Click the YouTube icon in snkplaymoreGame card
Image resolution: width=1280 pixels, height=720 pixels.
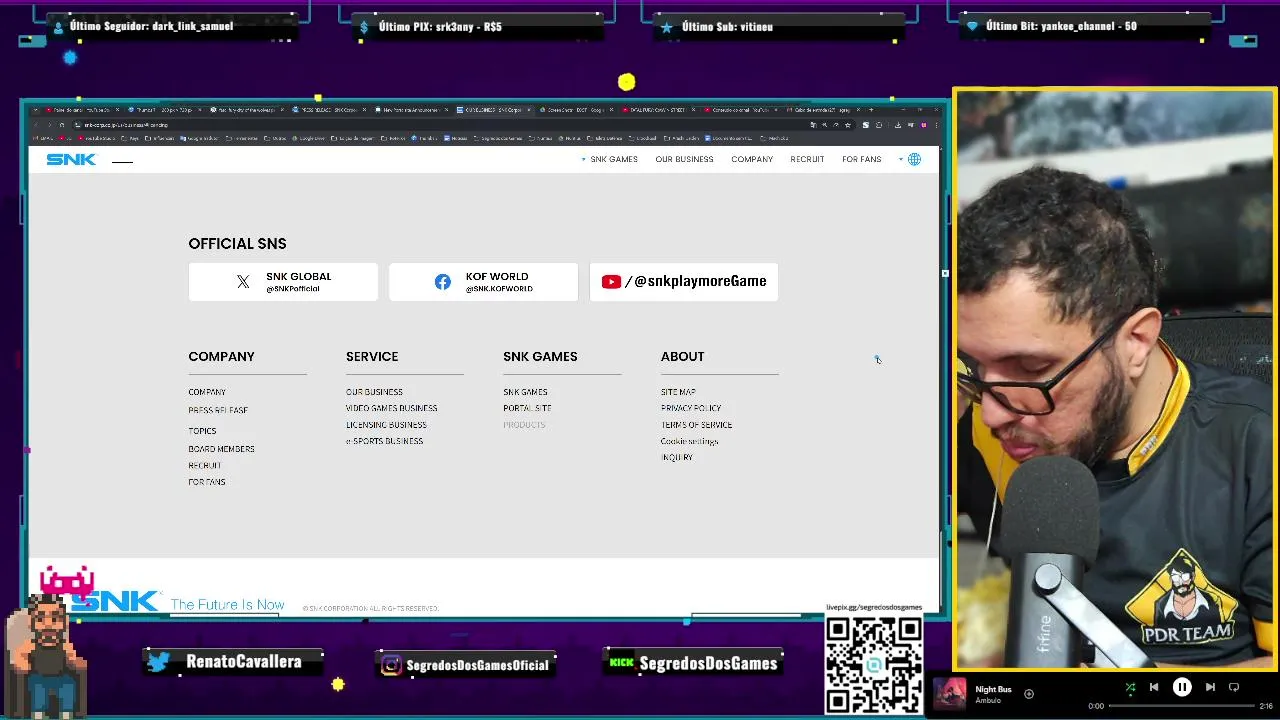[x=611, y=282]
